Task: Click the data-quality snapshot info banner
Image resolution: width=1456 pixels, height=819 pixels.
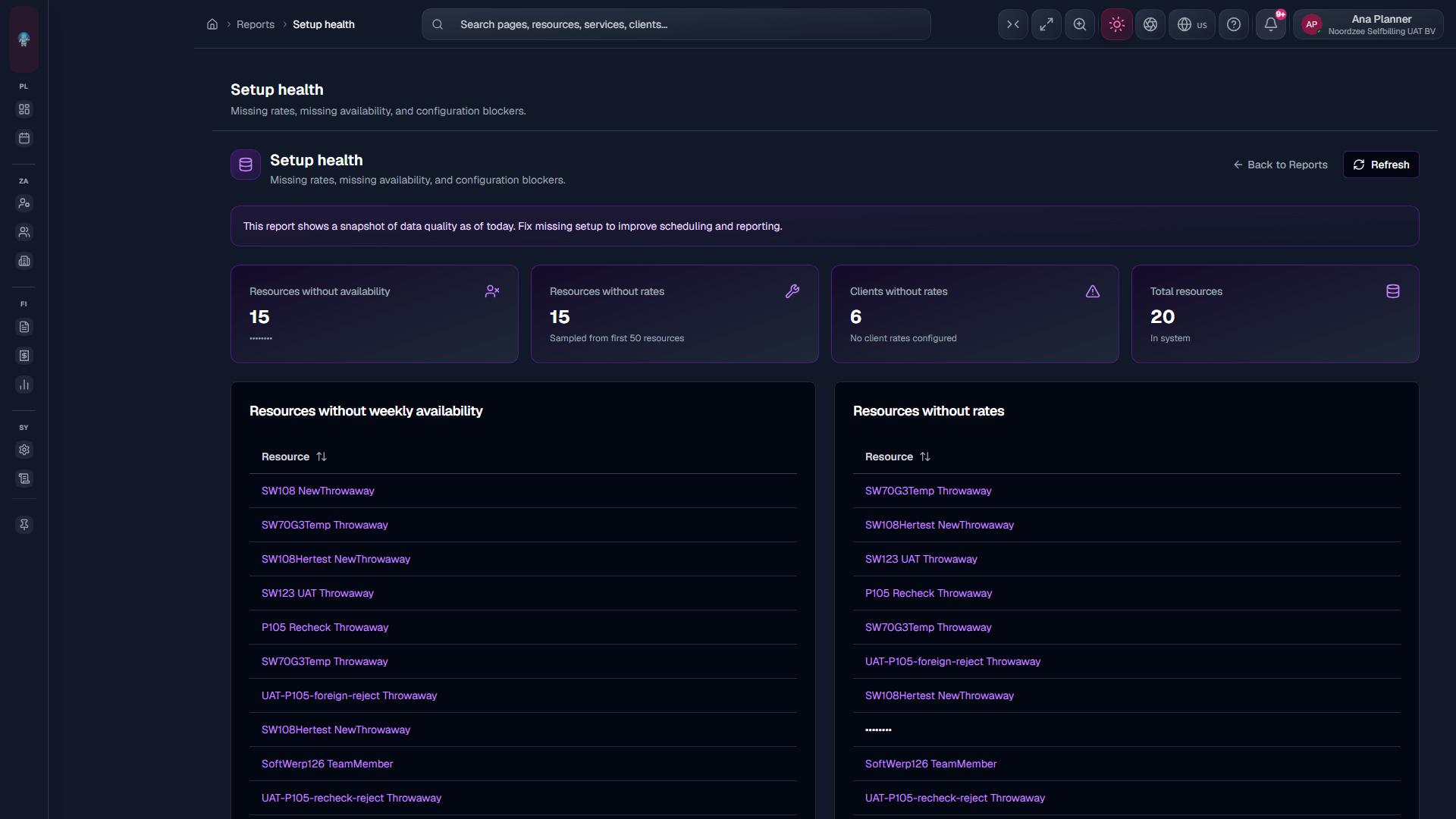Action: pos(824,226)
